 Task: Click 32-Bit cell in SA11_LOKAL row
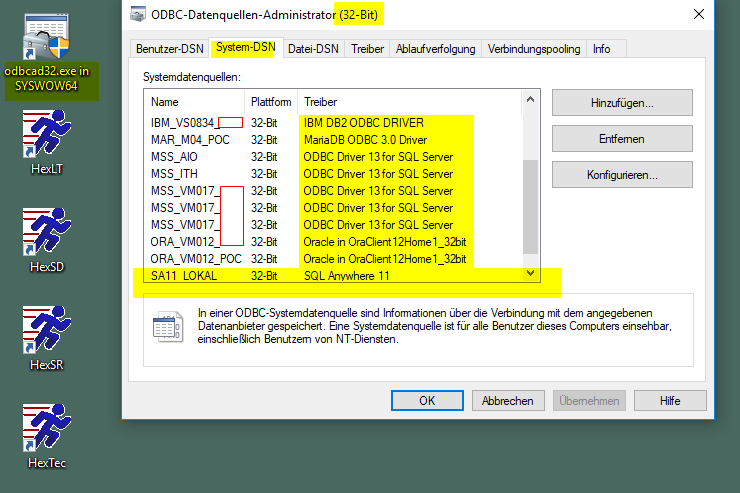pos(264,276)
